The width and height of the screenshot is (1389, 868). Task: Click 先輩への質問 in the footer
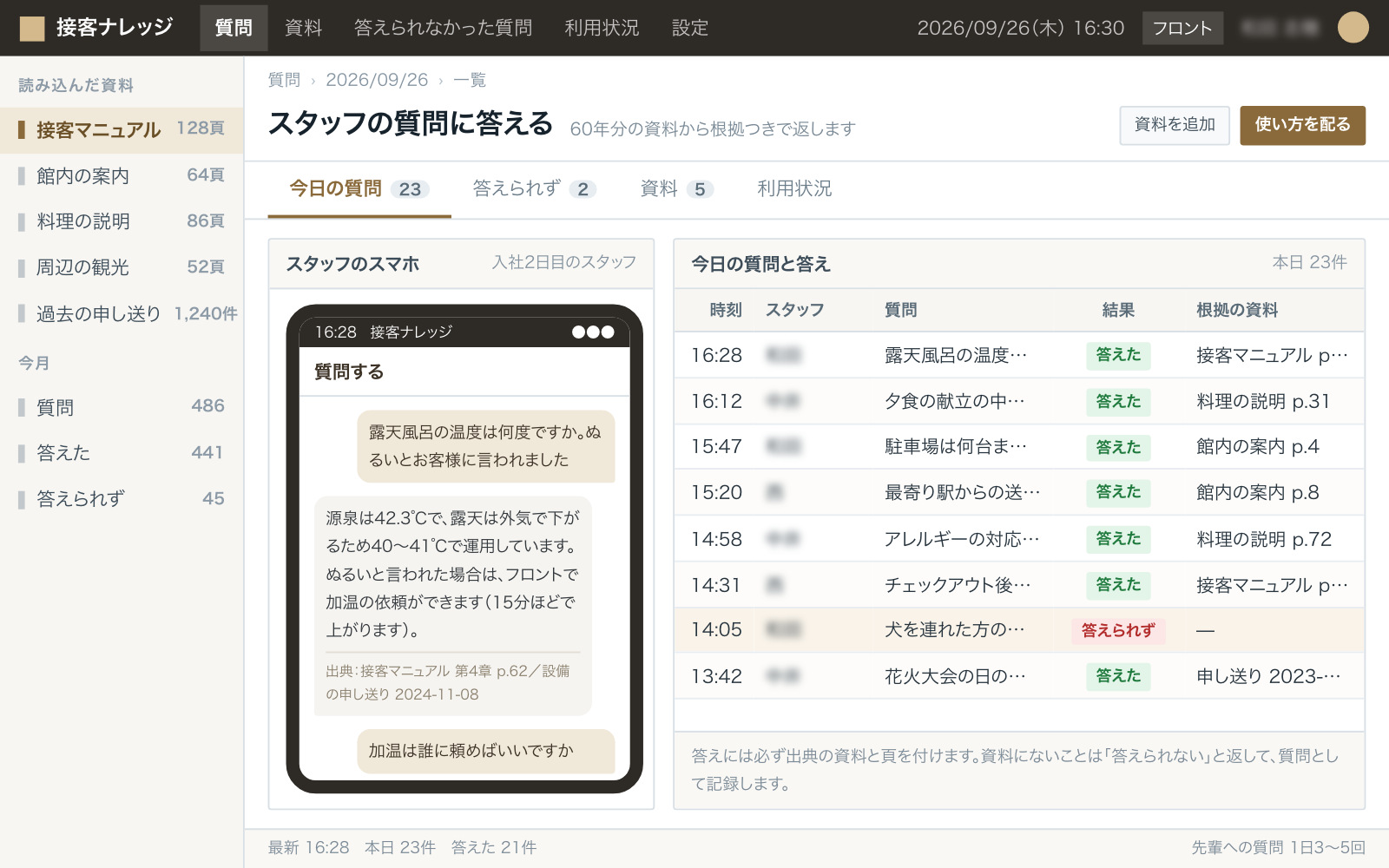(1278, 847)
